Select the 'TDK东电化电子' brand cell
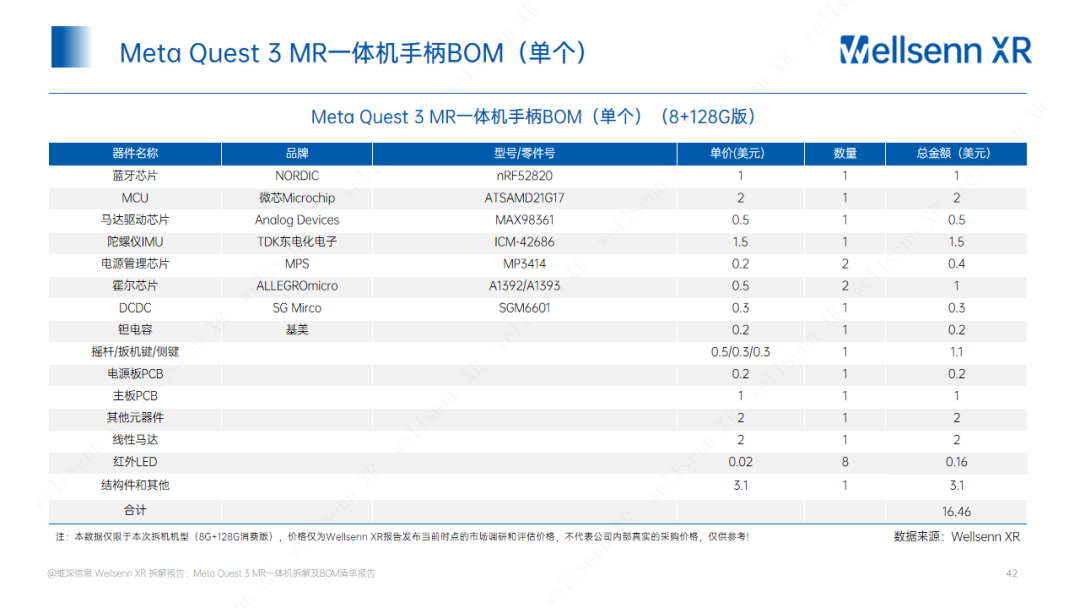The height and width of the screenshot is (608, 1080). [x=297, y=242]
